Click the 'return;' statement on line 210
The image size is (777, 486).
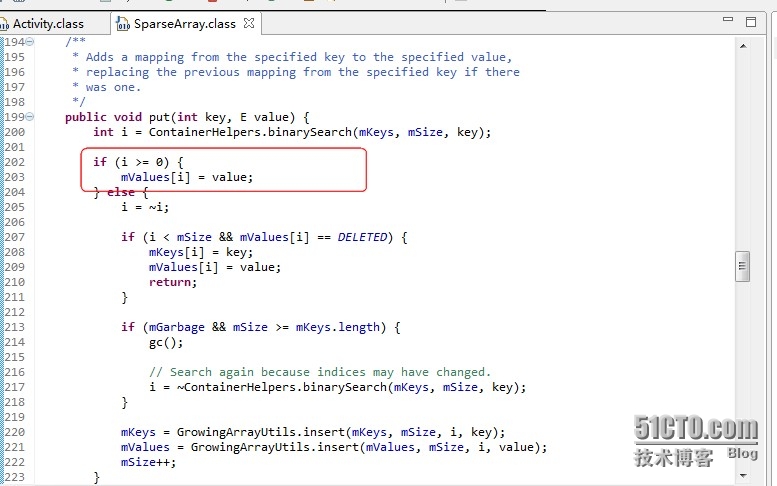(173, 282)
